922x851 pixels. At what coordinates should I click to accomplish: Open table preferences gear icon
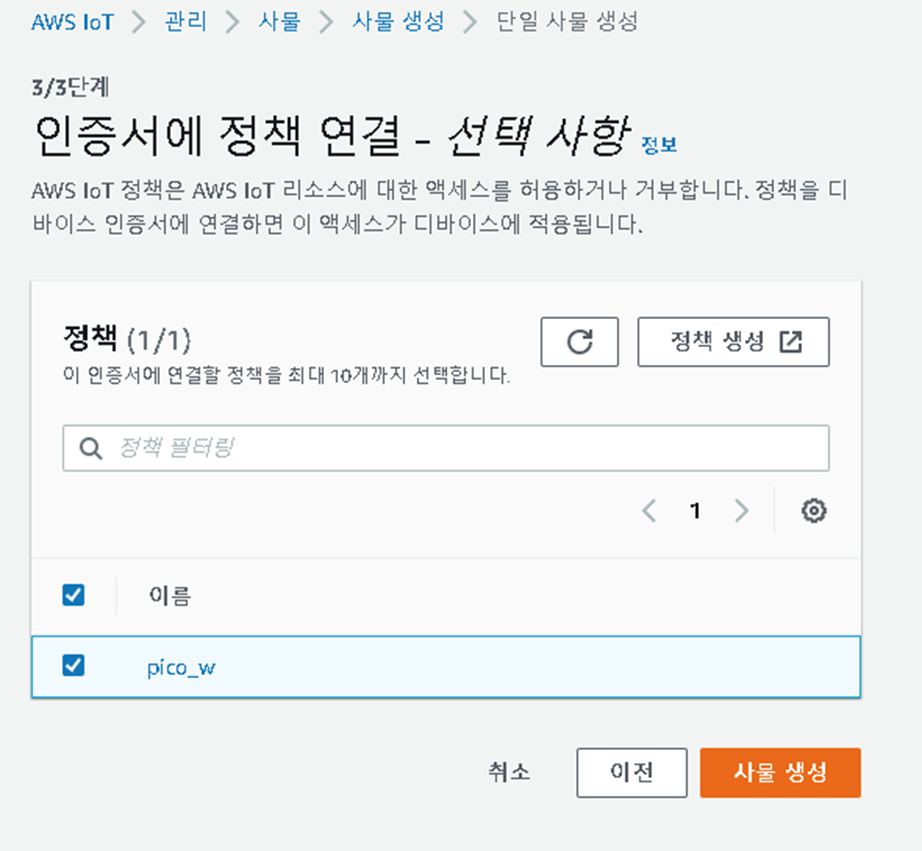pos(814,510)
